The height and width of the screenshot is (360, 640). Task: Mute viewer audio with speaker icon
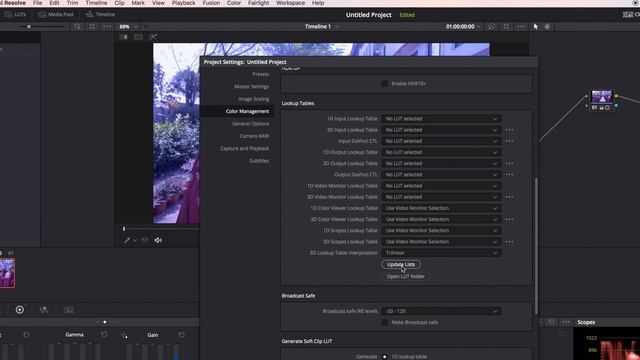158,240
